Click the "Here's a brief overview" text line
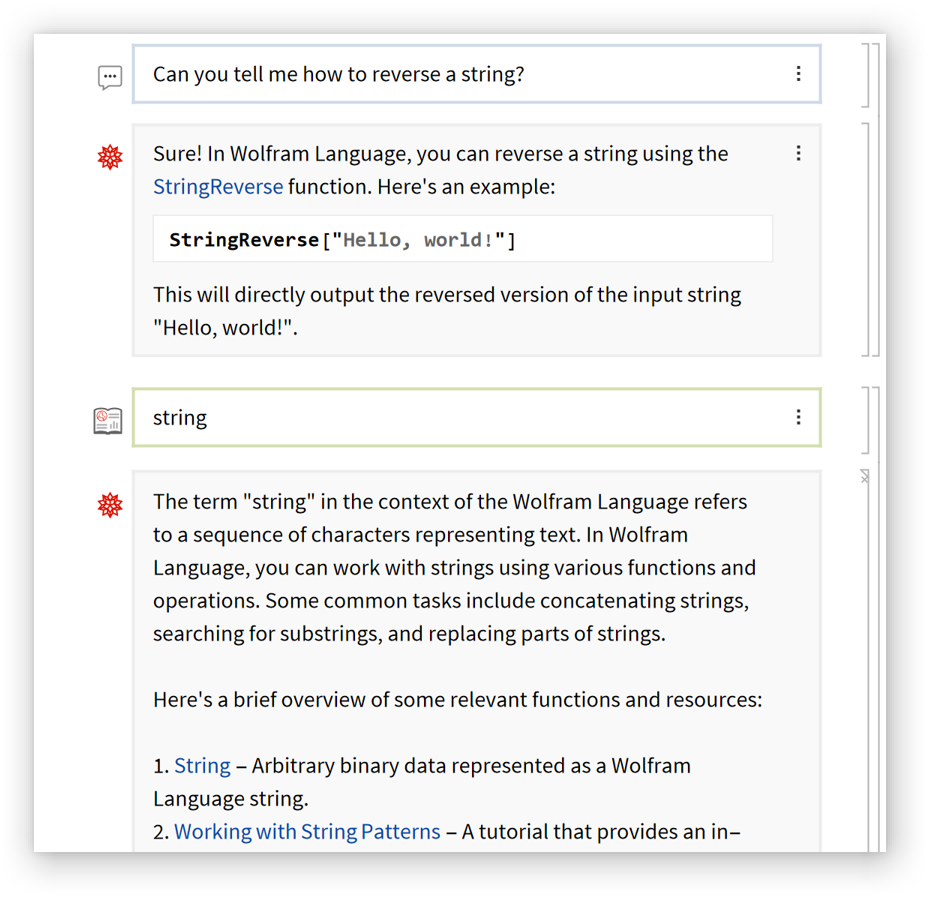This screenshot has width=928, height=898. click(x=457, y=700)
